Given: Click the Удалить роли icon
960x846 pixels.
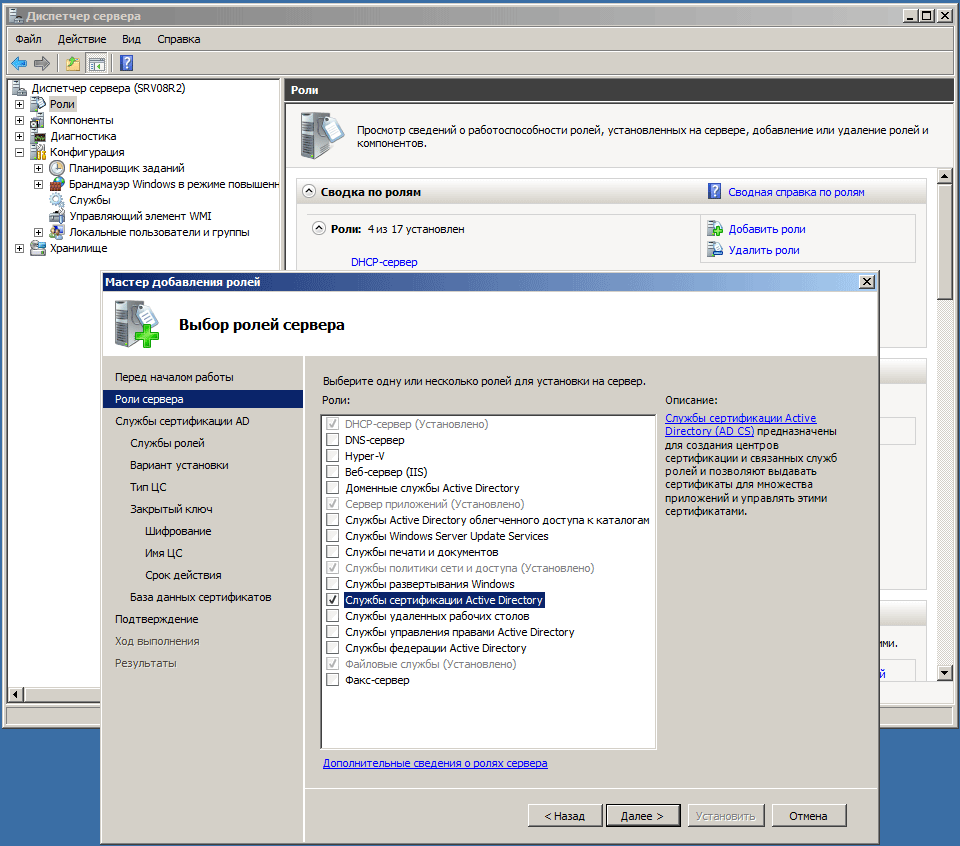Looking at the screenshot, I should [x=715, y=250].
